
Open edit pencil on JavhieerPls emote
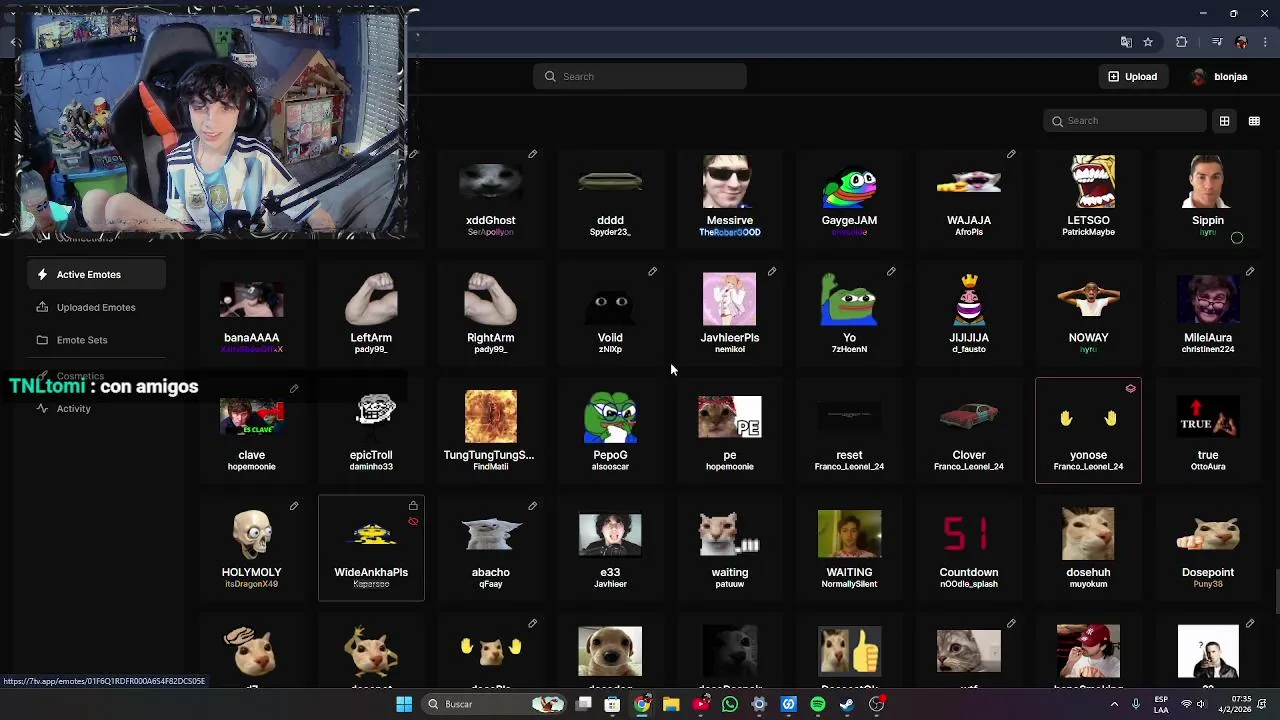772,271
